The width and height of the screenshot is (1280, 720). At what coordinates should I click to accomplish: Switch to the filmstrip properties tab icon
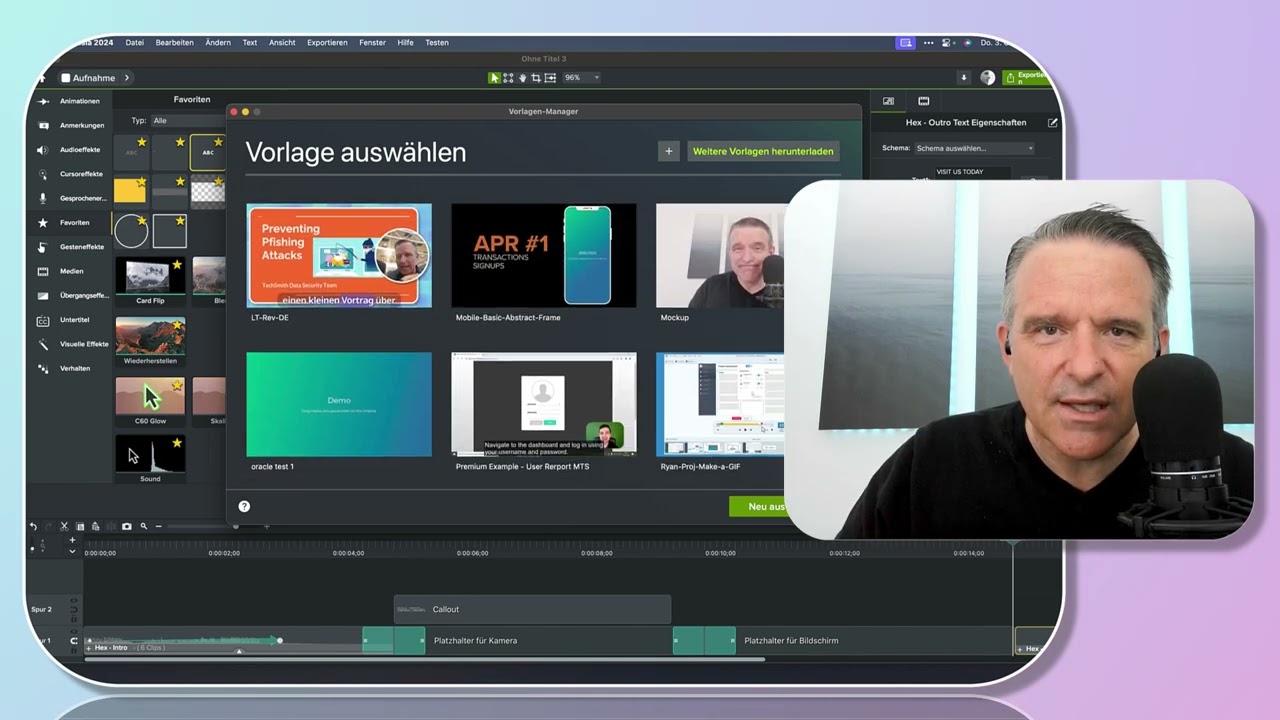[923, 101]
